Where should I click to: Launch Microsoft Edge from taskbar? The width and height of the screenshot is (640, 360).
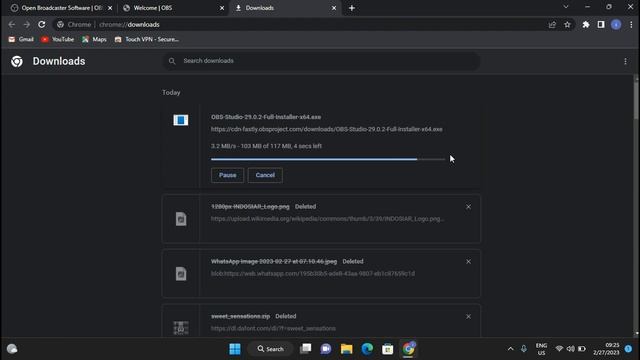coord(367,349)
